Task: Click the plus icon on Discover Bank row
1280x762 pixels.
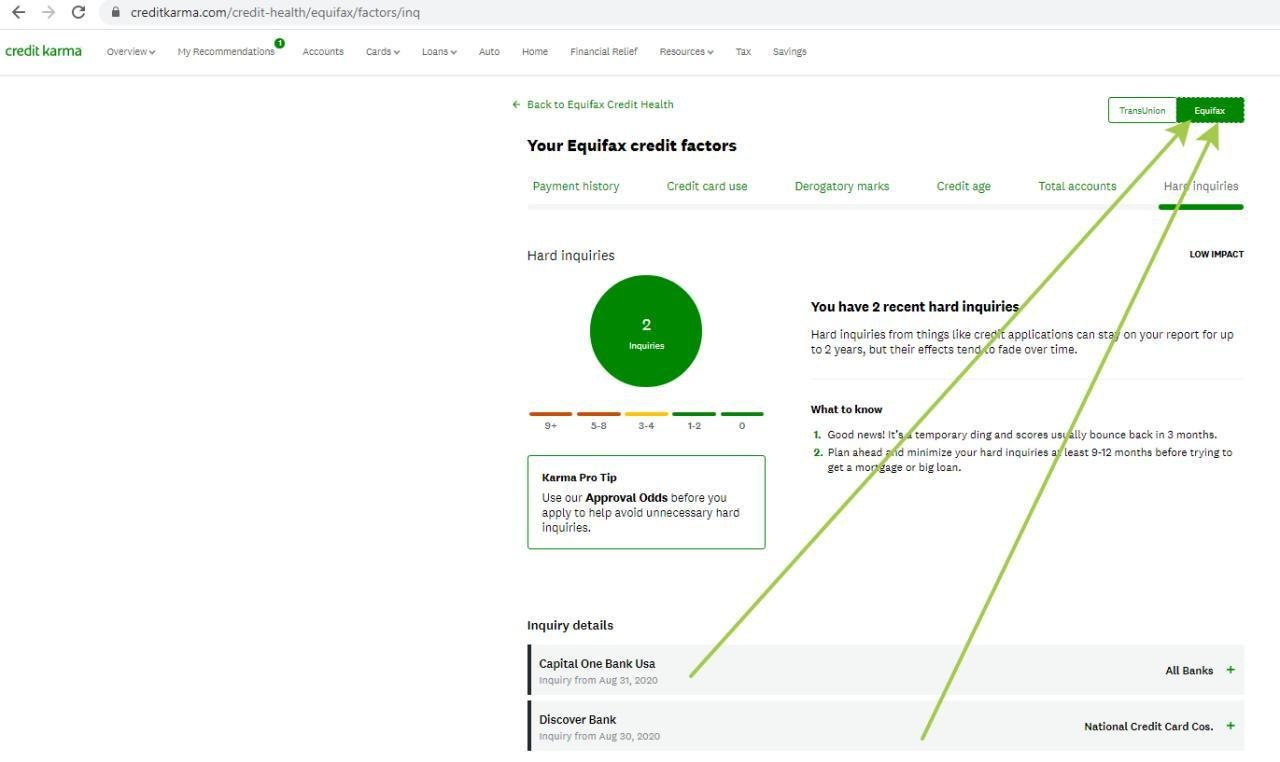Action: point(1230,726)
